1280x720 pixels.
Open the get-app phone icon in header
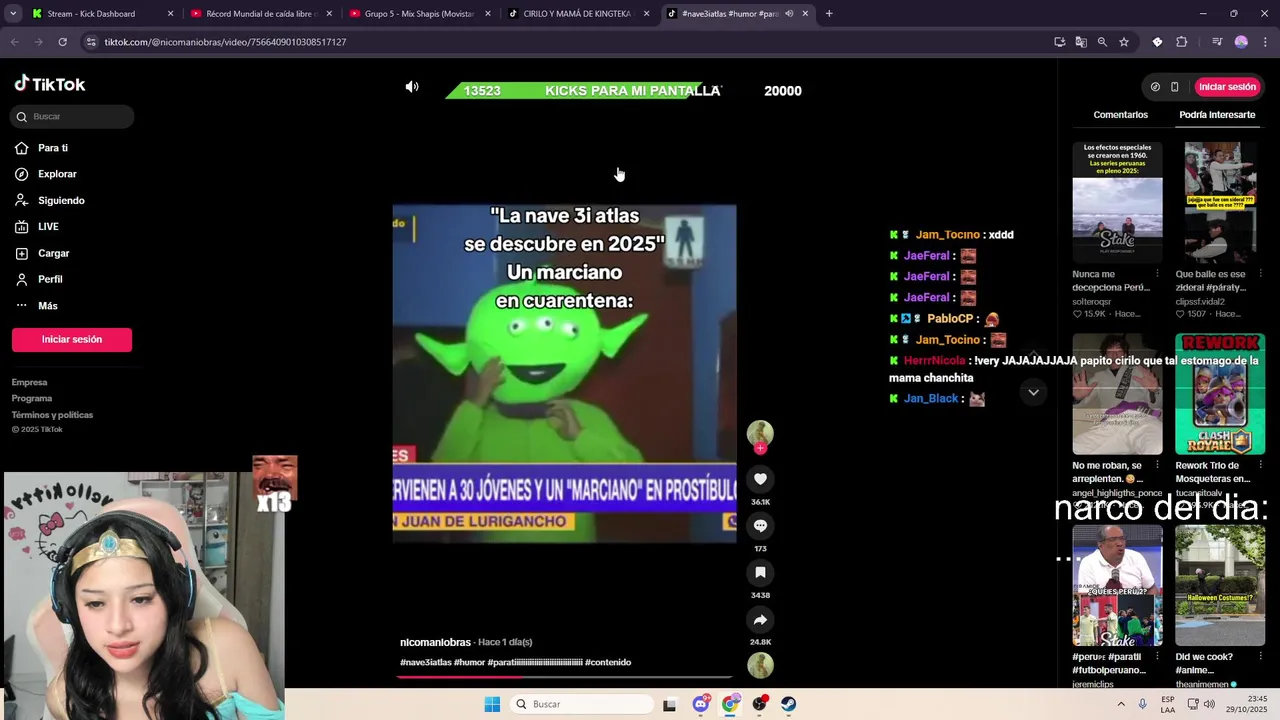pyautogui.click(x=1175, y=87)
